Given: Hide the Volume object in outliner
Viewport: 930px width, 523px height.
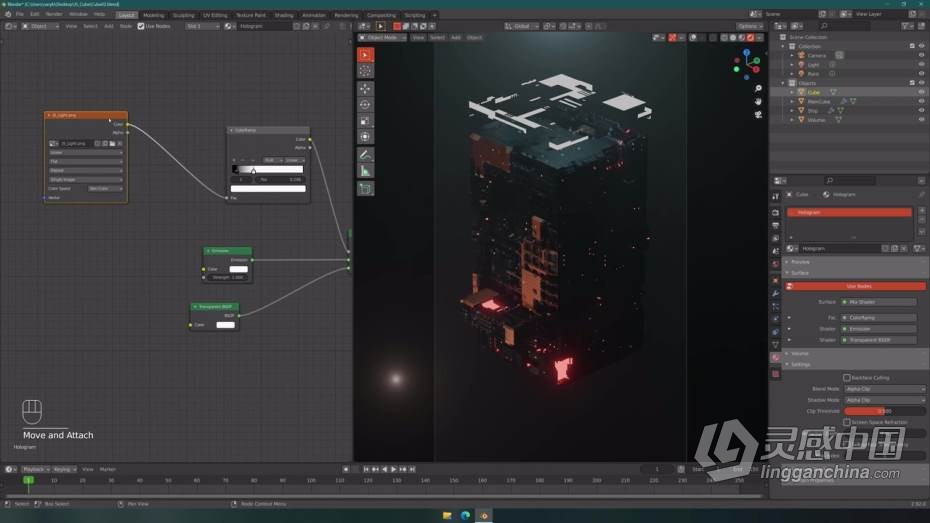Looking at the screenshot, I should [x=921, y=120].
